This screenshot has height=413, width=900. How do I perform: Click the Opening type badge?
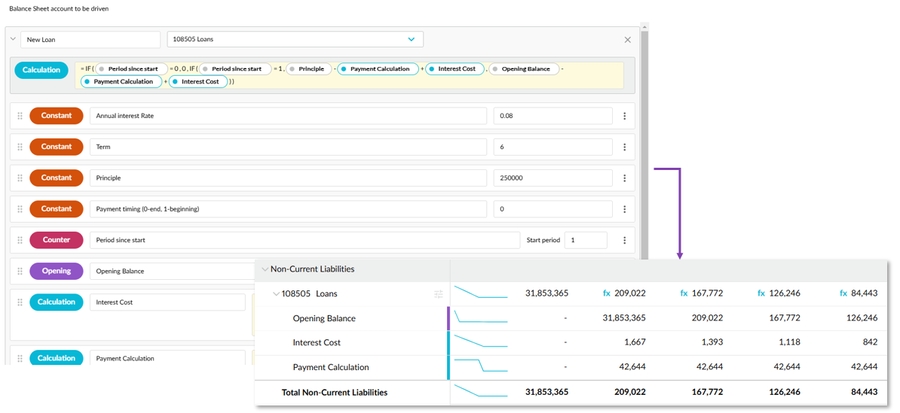[x=56, y=271]
